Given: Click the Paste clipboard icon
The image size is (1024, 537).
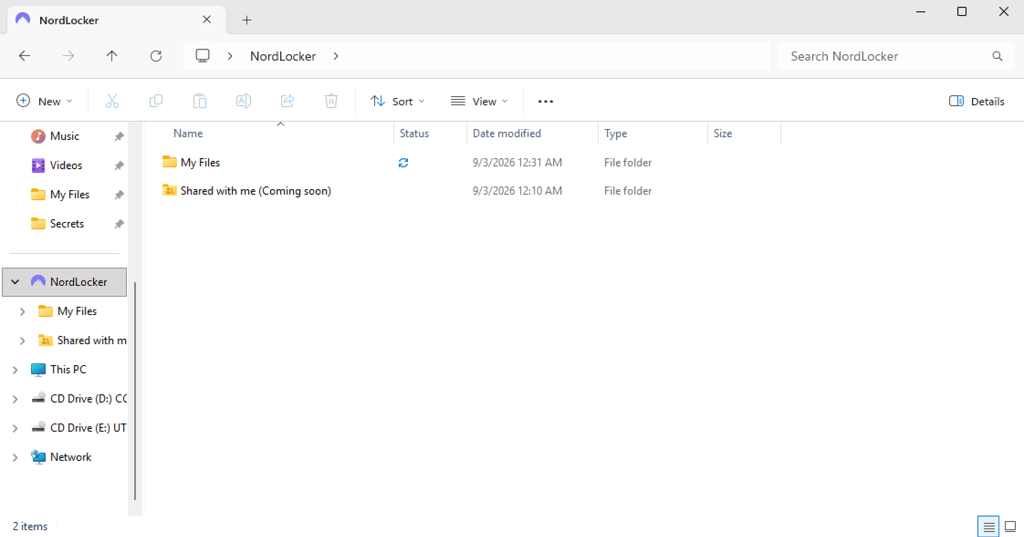Looking at the screenshot, I should pos(200,101).
